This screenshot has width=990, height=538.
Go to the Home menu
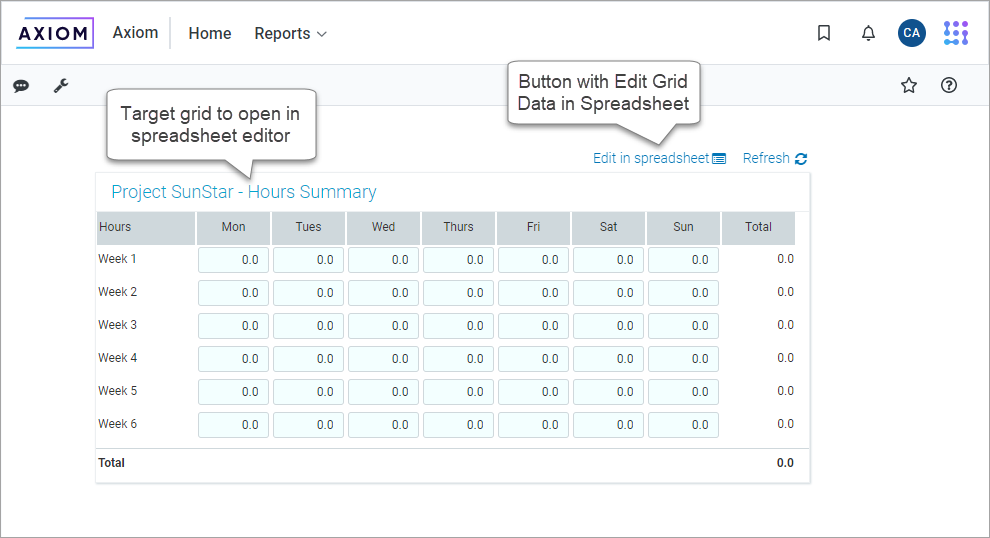click(210, 33)
